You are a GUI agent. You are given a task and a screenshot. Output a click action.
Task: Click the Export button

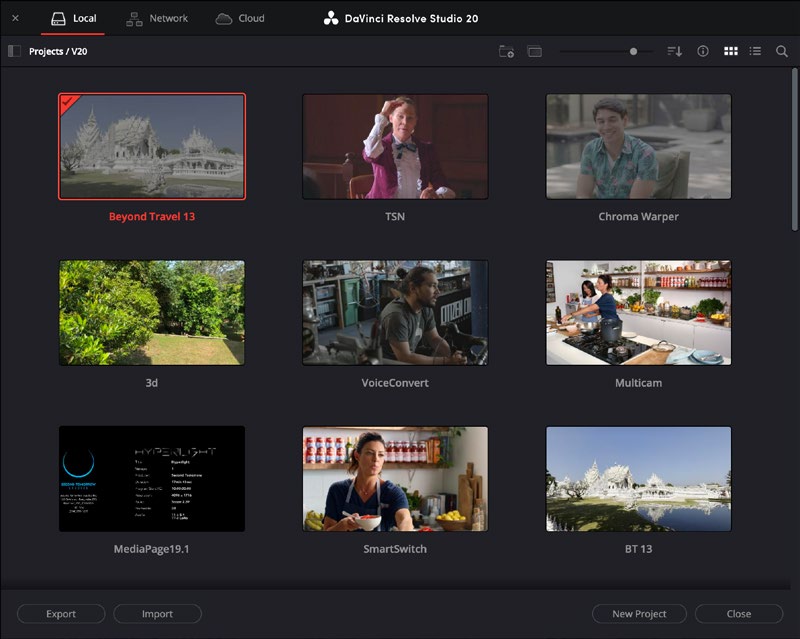(61, 614)
